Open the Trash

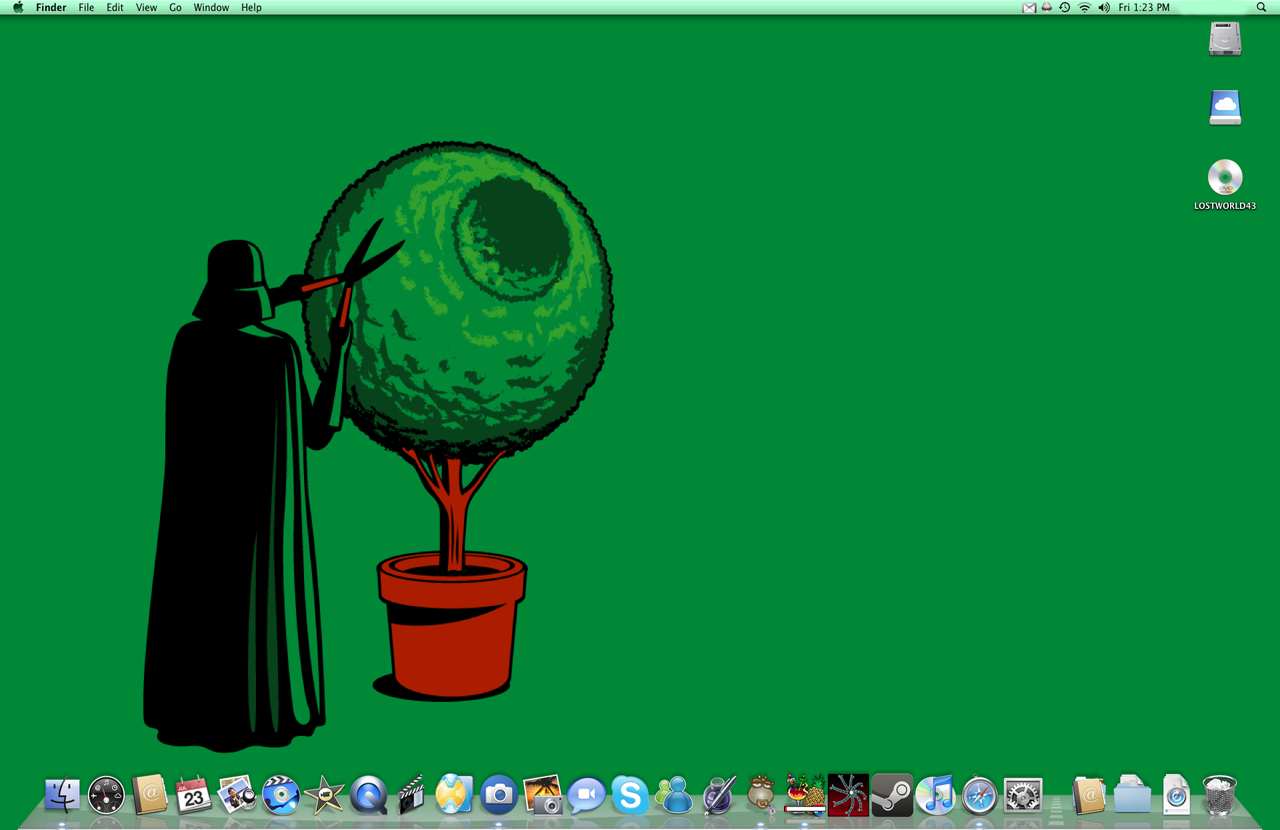pos(1219,795)
